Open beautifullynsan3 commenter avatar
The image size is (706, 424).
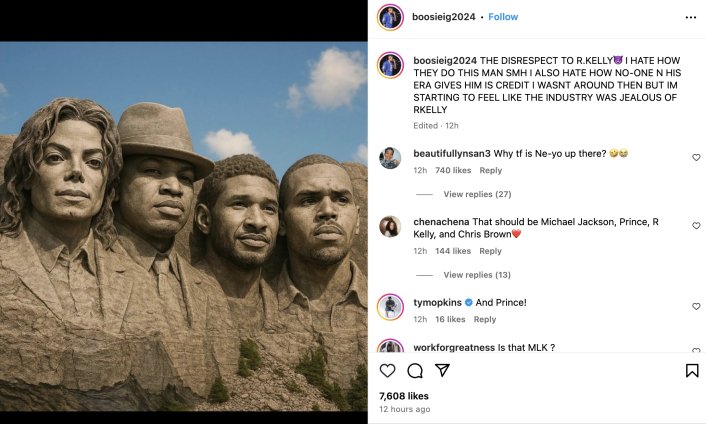point(390,158)
